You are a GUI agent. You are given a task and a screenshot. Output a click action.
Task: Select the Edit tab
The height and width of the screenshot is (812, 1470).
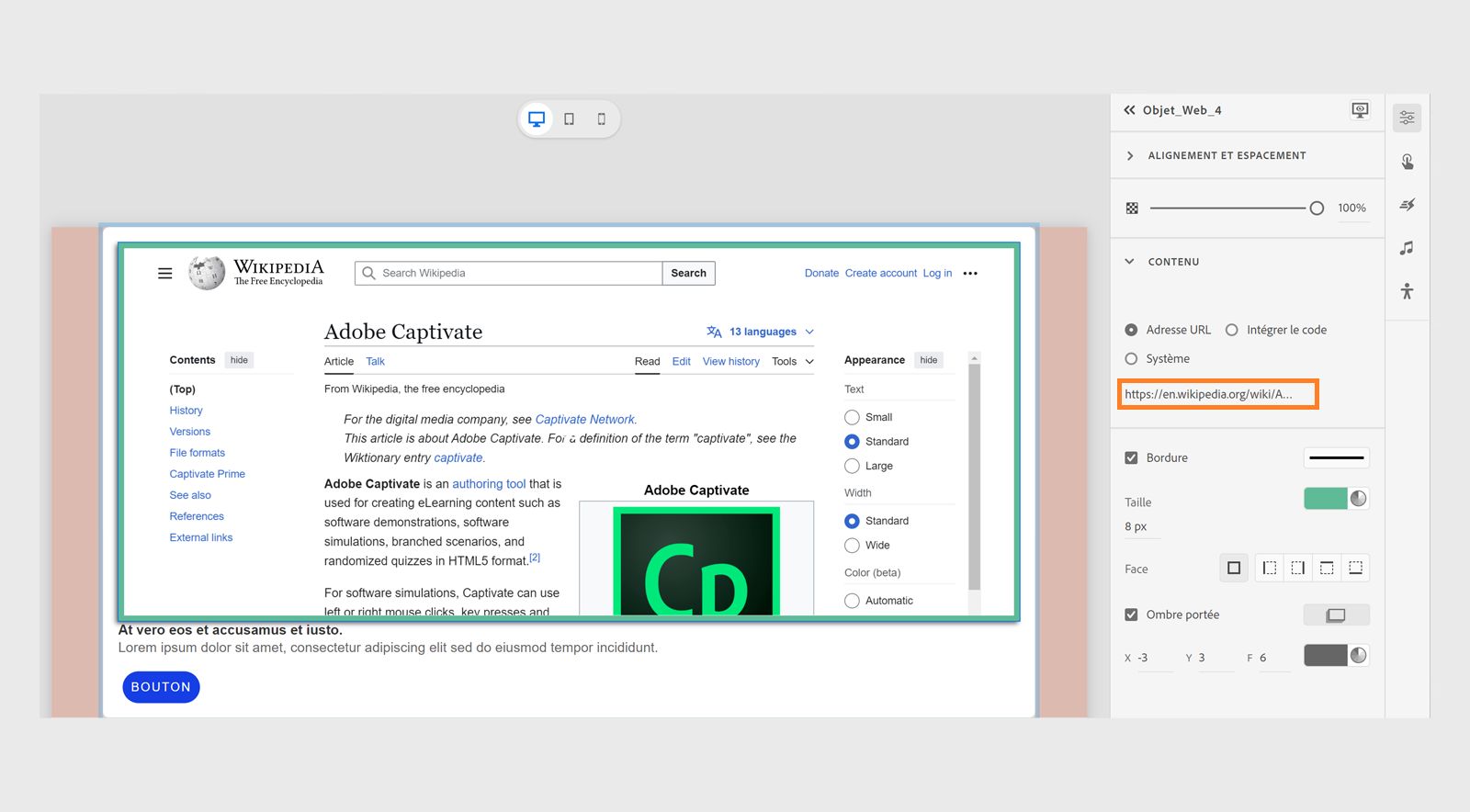coord(682,362)
